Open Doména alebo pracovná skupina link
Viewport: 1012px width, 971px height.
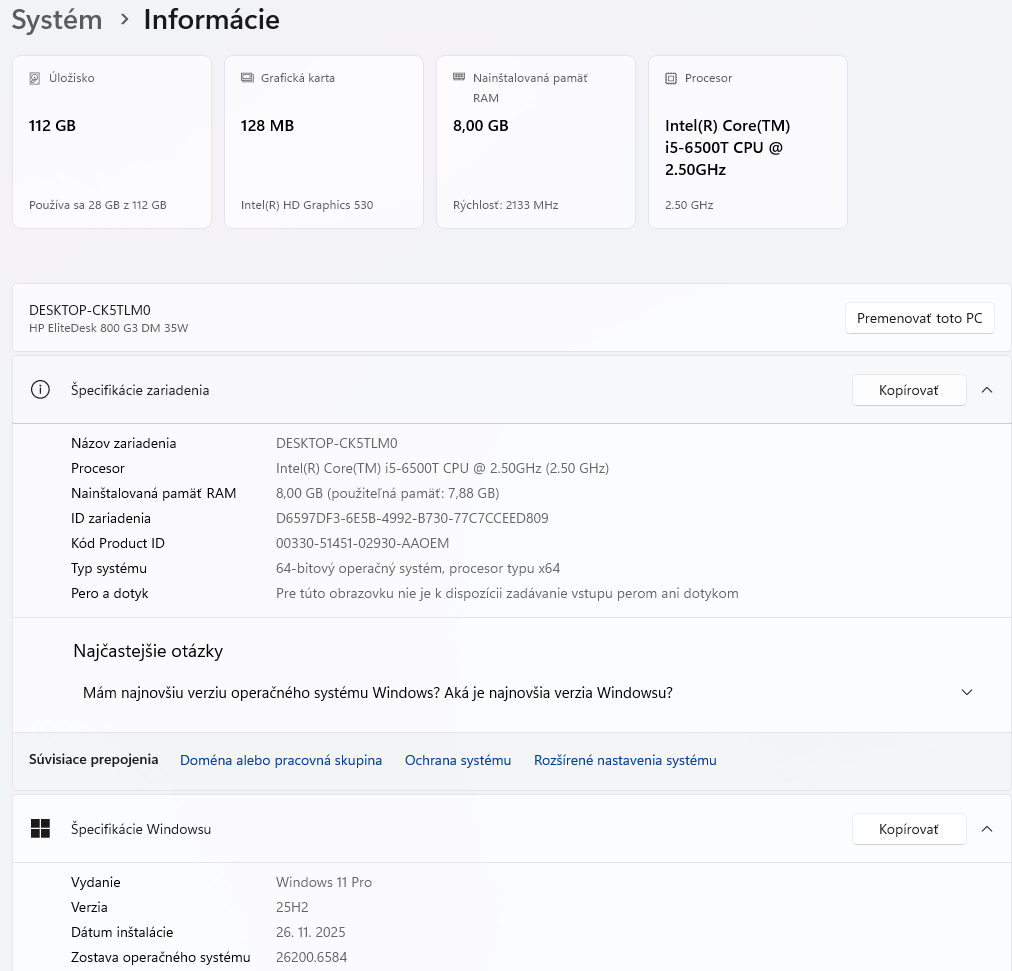(281, 760)
